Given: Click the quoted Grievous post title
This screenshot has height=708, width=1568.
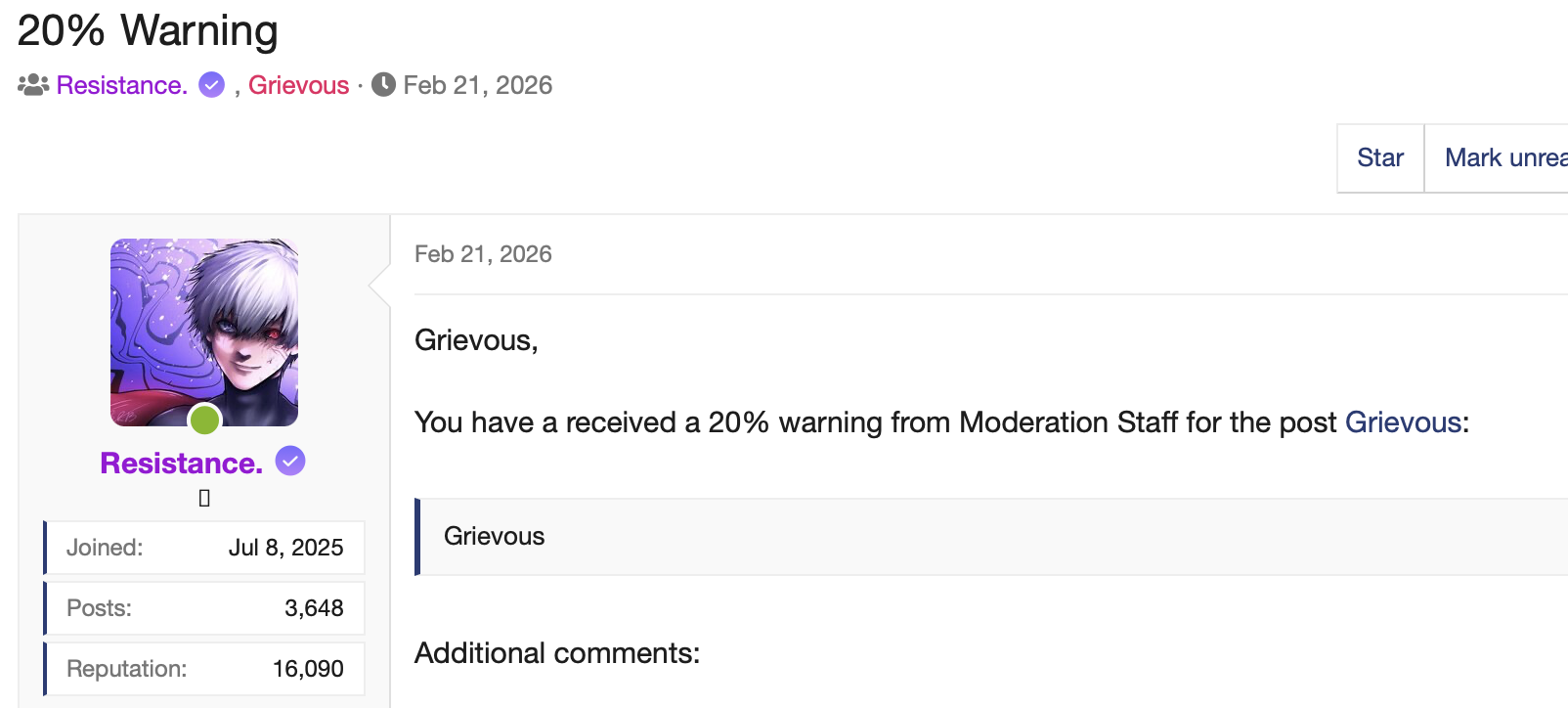Looking at the screenshot, I should [494, 536].
